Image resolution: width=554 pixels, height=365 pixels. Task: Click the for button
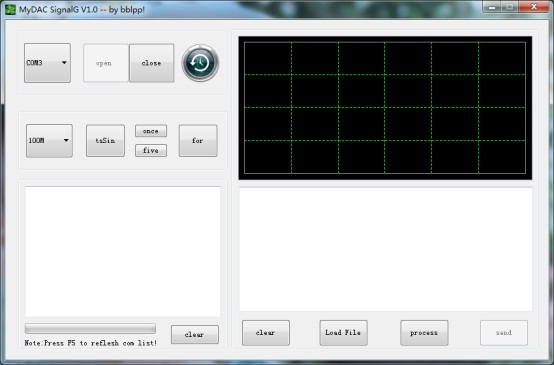[198, 141]
